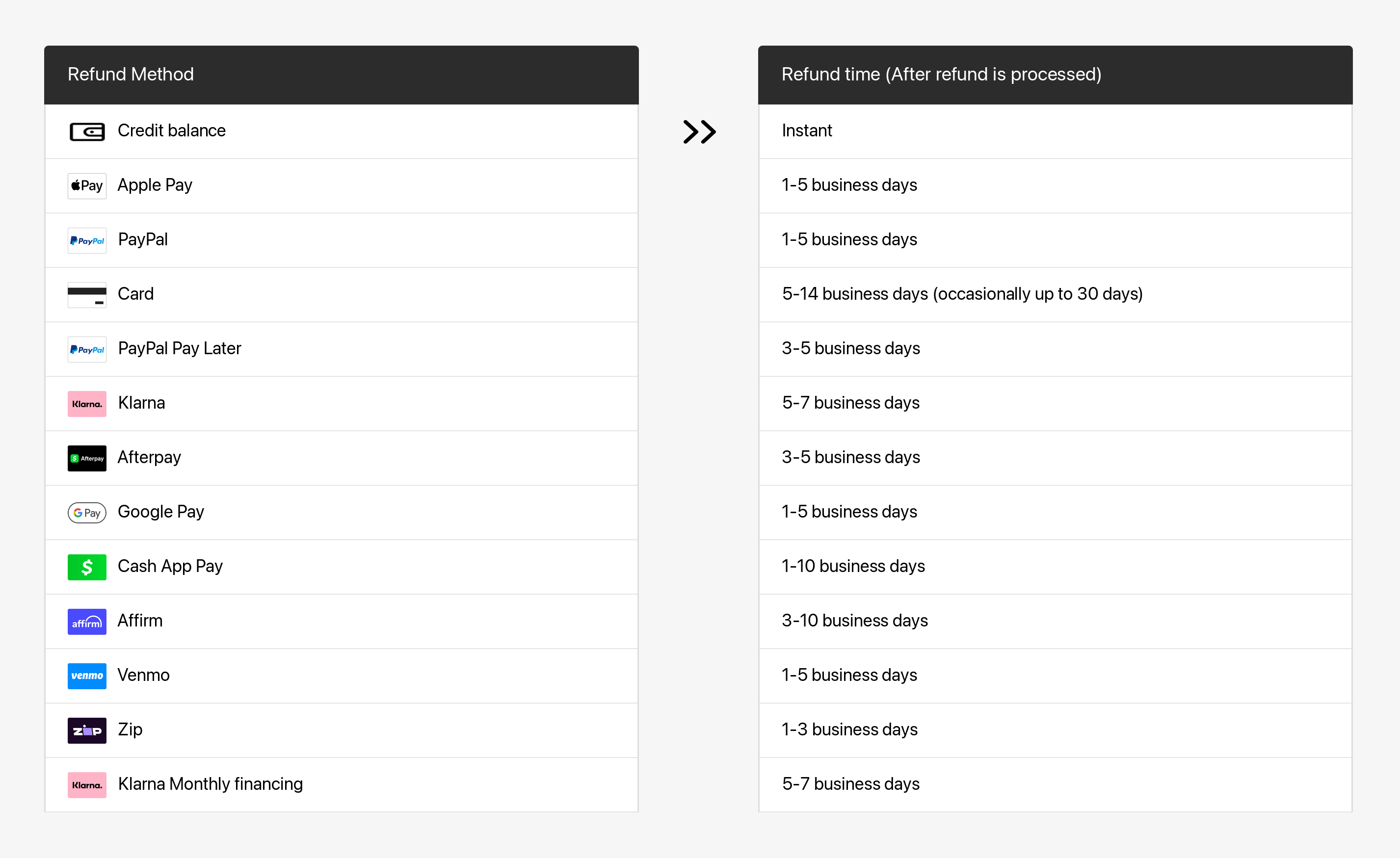The width and height of the screenshot is (1400, 858).
Task: Click the green Cash App icon
Action: [87, 567]
